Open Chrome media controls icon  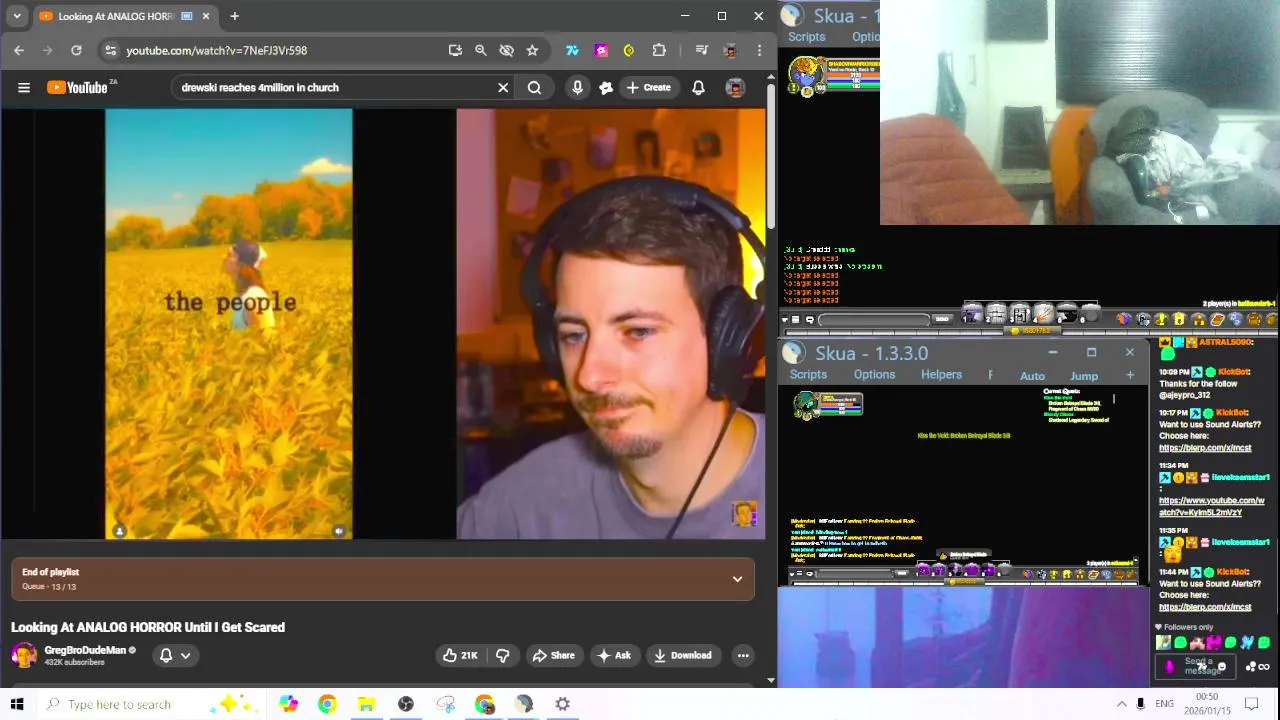pyautogui.click(x=702, y=50)
